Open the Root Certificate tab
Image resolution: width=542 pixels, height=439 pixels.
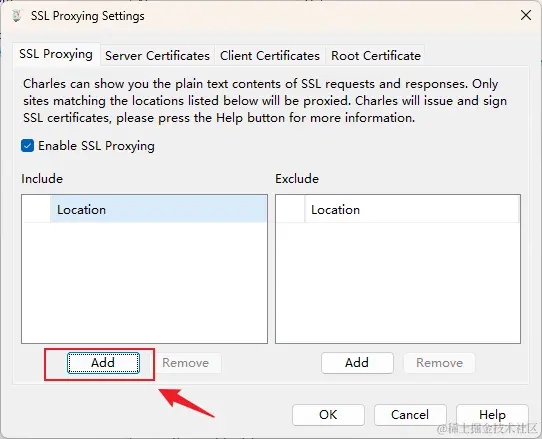[x=376, y=55]
